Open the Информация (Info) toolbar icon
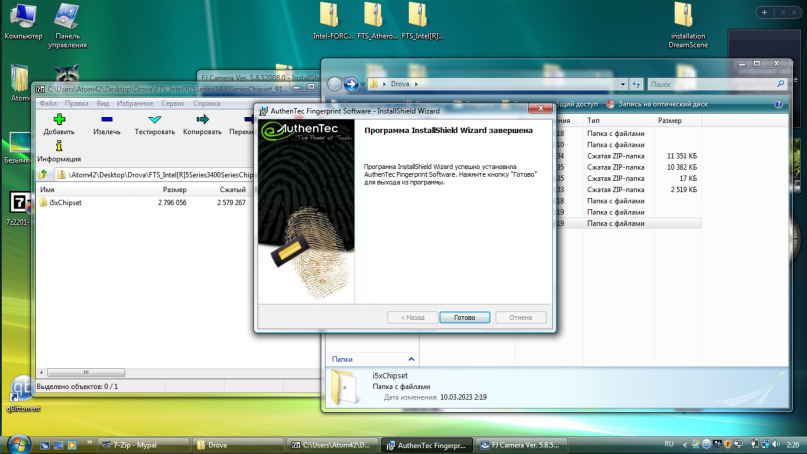The image size is (807, 454). pyautogui.click(x=59, y=151)
